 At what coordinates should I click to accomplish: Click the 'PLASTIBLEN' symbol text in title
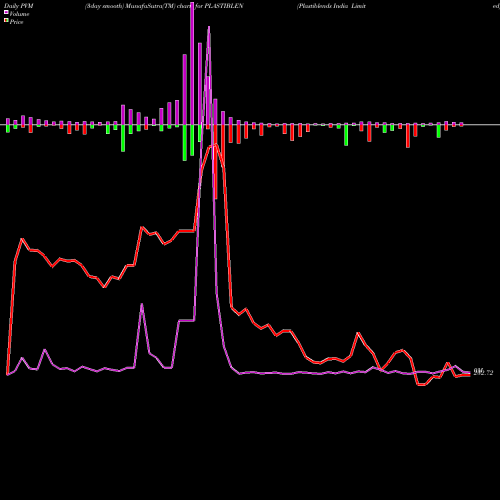click(x=224, y=6)
